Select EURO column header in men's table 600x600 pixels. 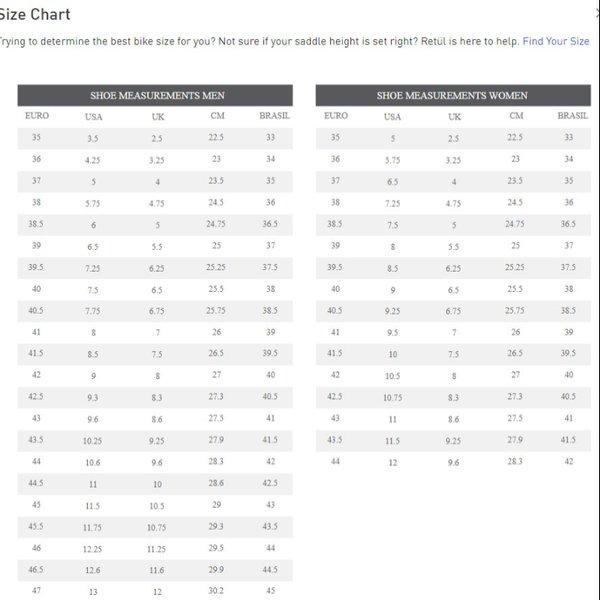point(36,116)
